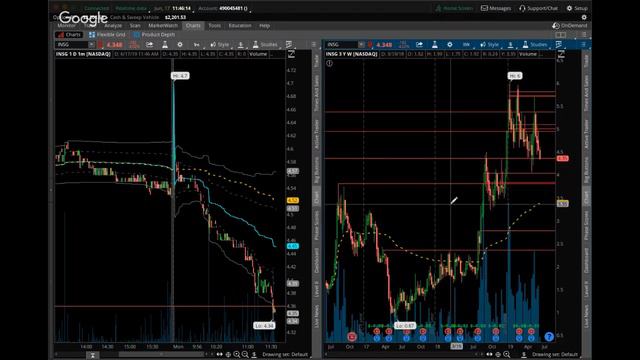Click leftmost red event marker on right chart

click(351, 337)
